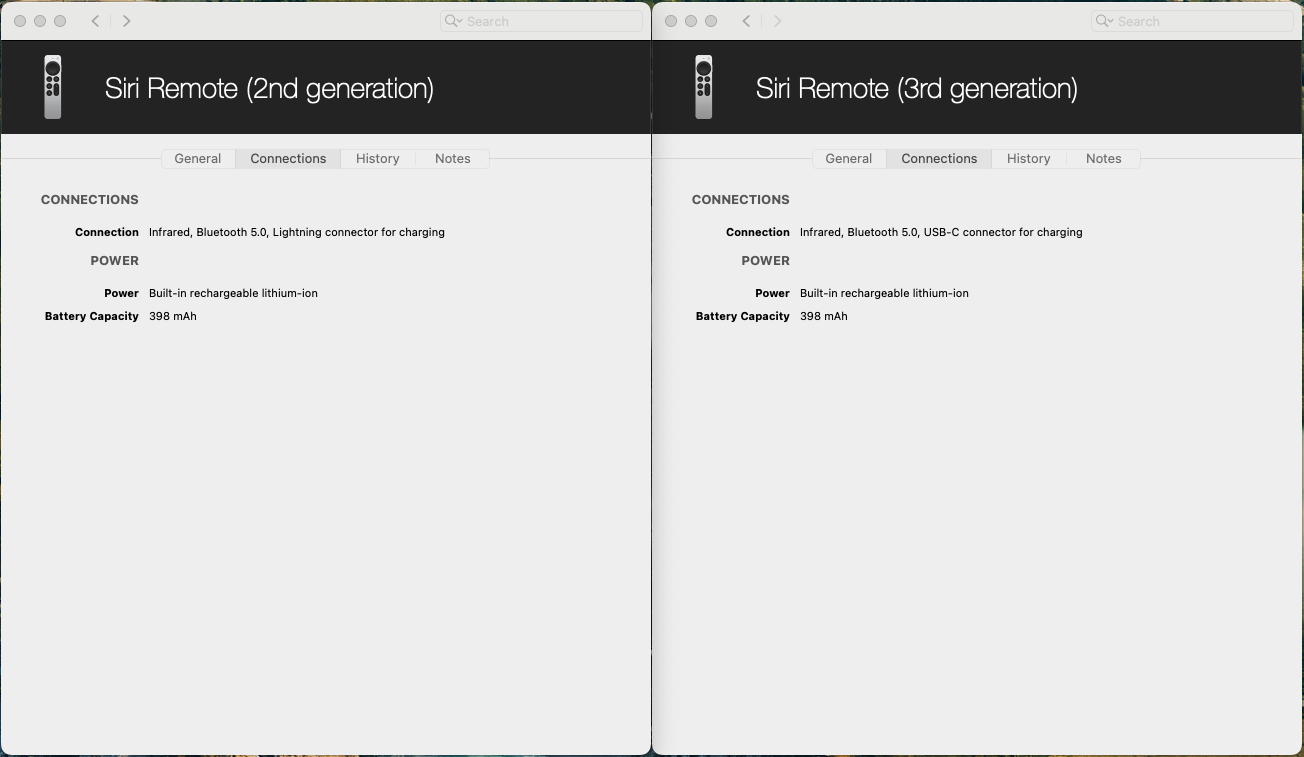
Task: Click forward arrow in 3rd generation window
Action: pos(777,21)
